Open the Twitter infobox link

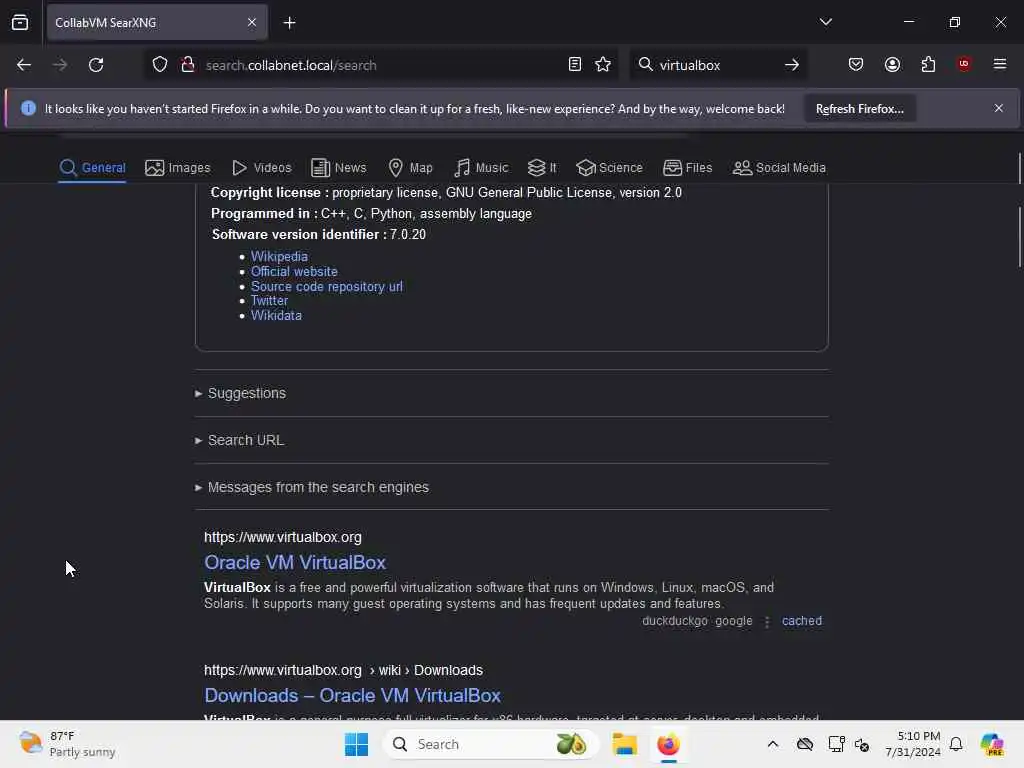269,301
